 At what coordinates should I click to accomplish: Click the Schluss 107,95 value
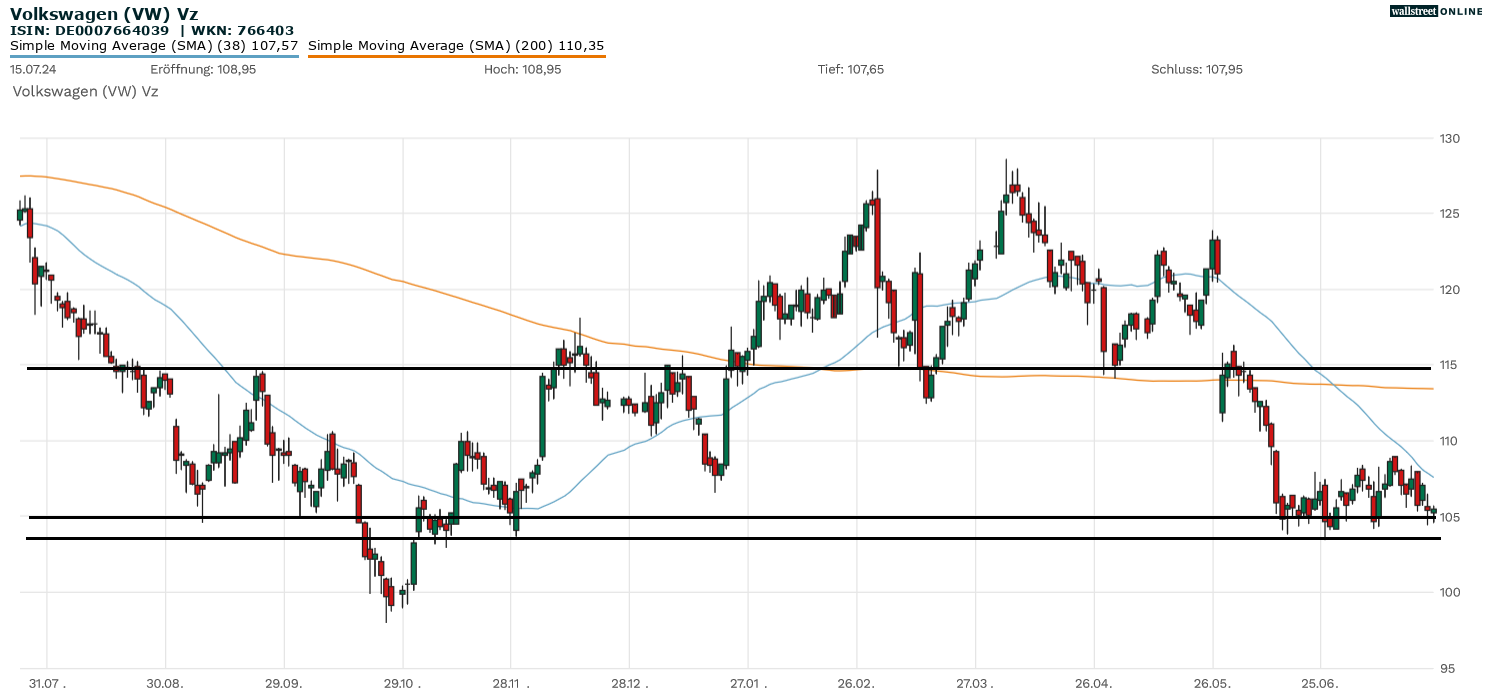point(1196,69)
